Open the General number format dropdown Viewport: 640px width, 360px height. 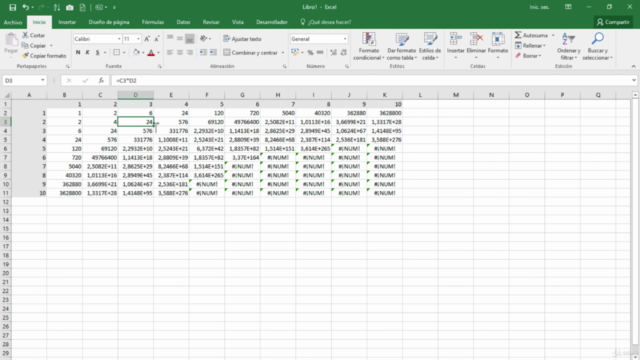345,39
